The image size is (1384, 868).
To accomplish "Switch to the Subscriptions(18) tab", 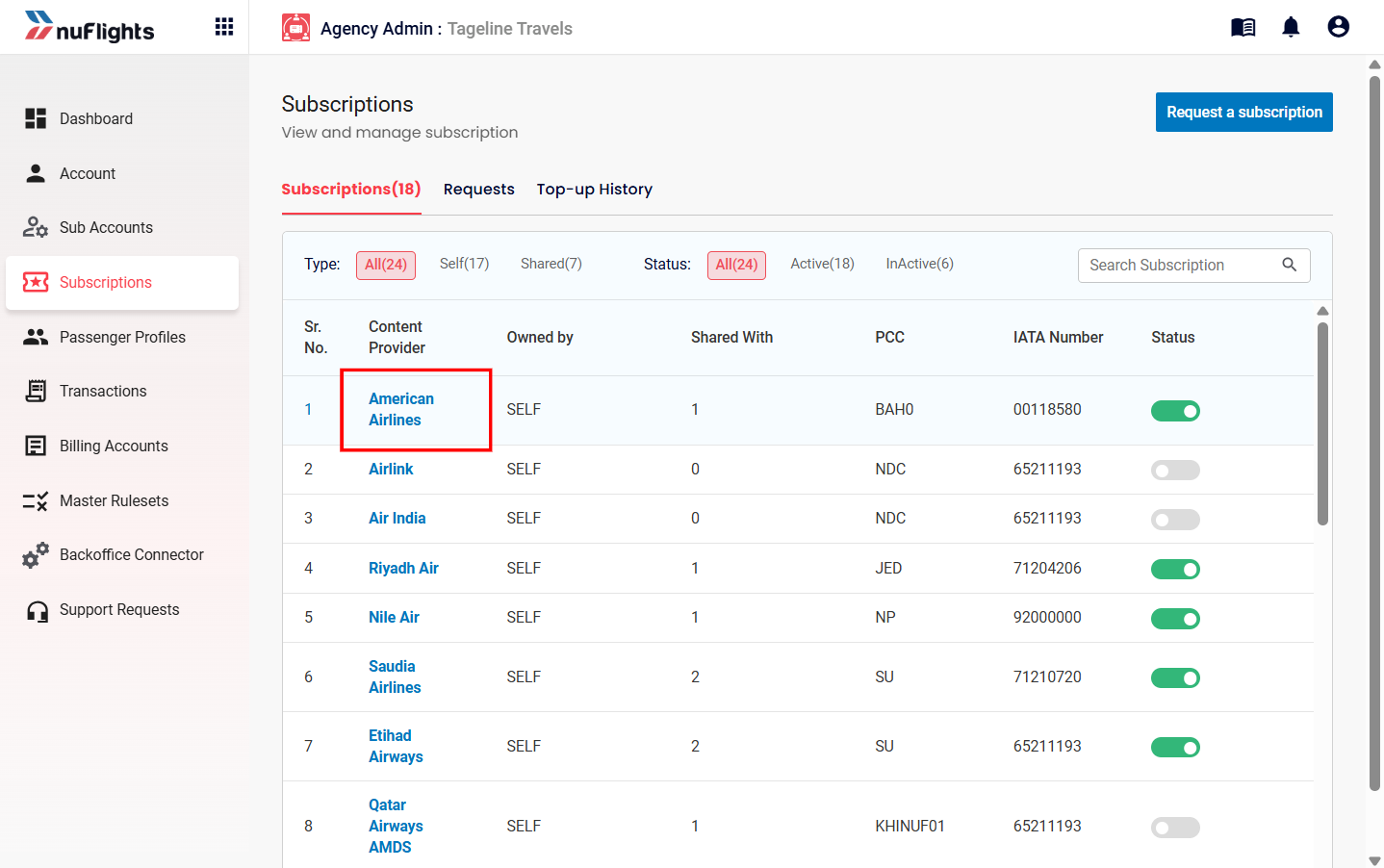I will 351,189.
